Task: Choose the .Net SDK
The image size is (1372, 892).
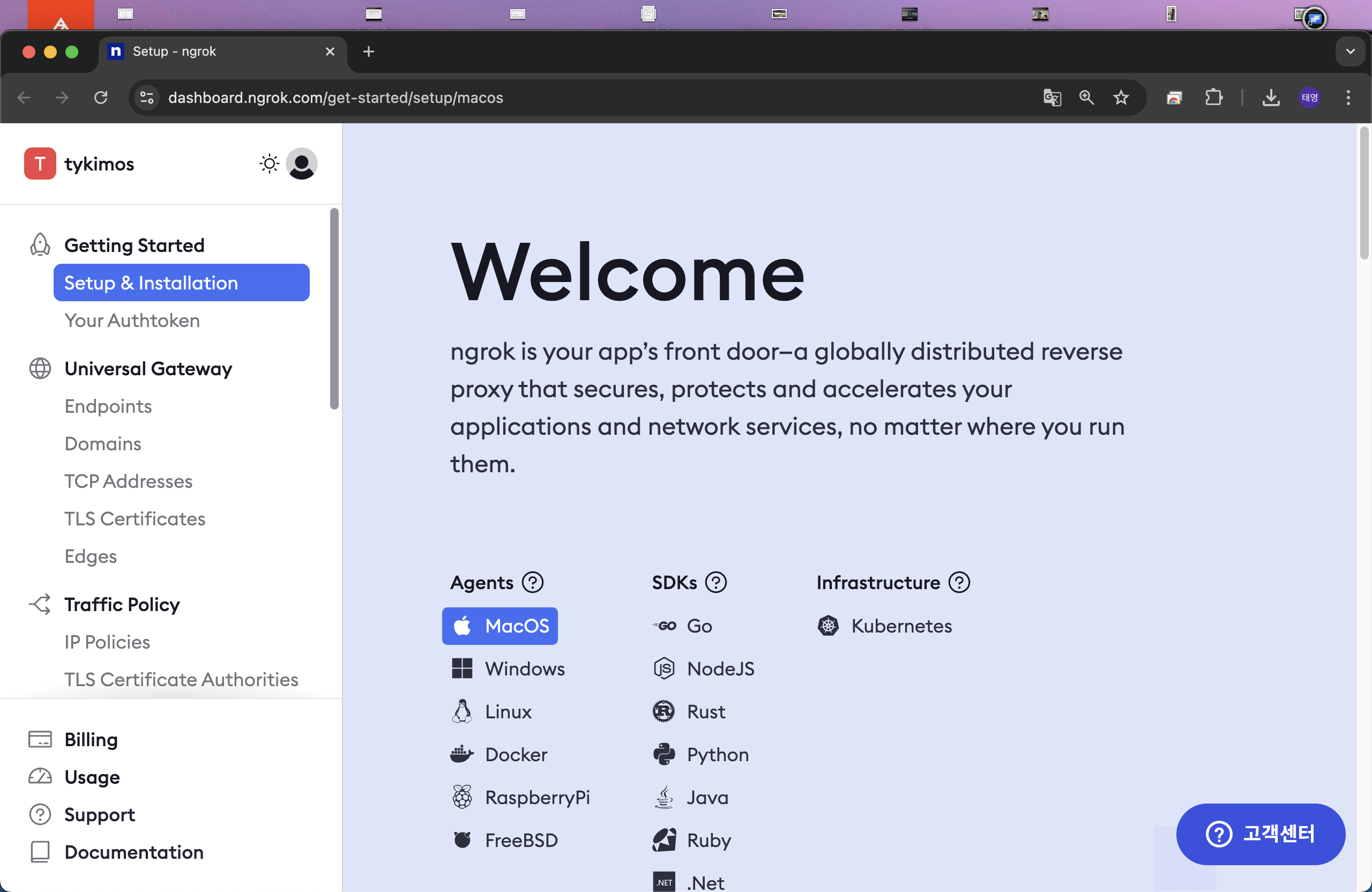Action: 688,882
